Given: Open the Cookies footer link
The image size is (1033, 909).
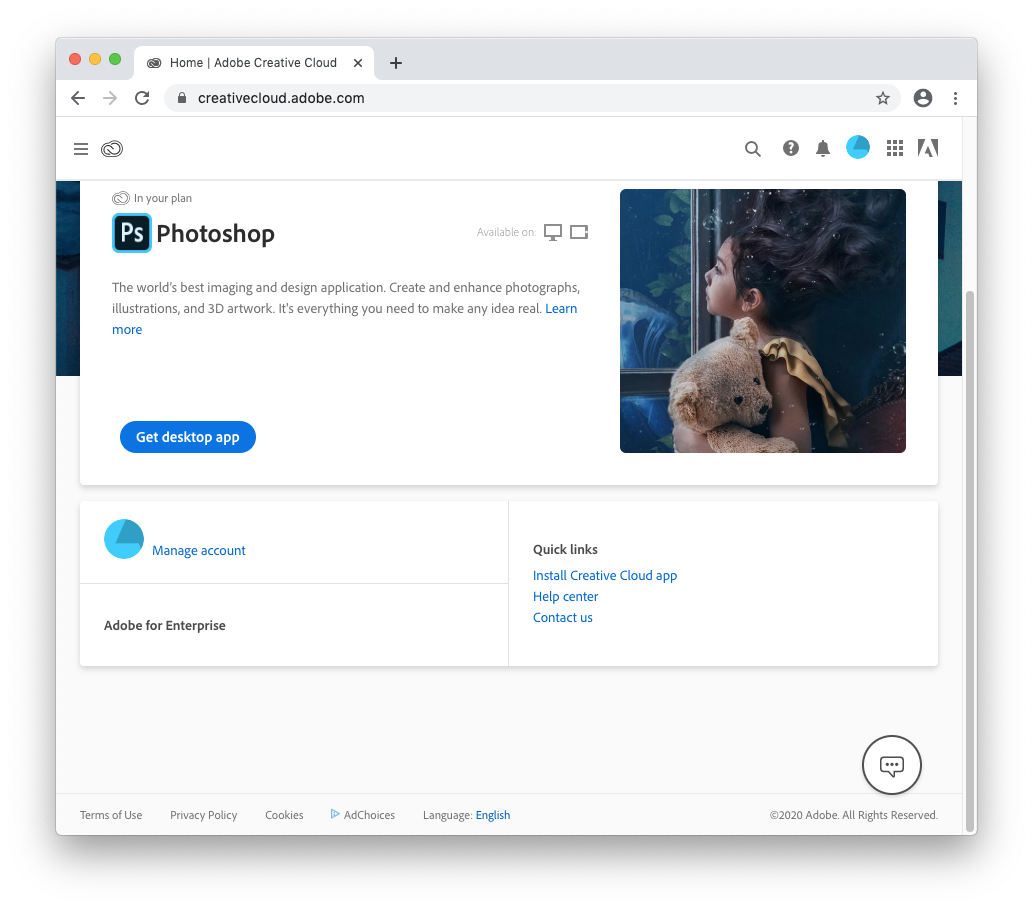Looking at the screenshot, I should [x=285, y=815].
